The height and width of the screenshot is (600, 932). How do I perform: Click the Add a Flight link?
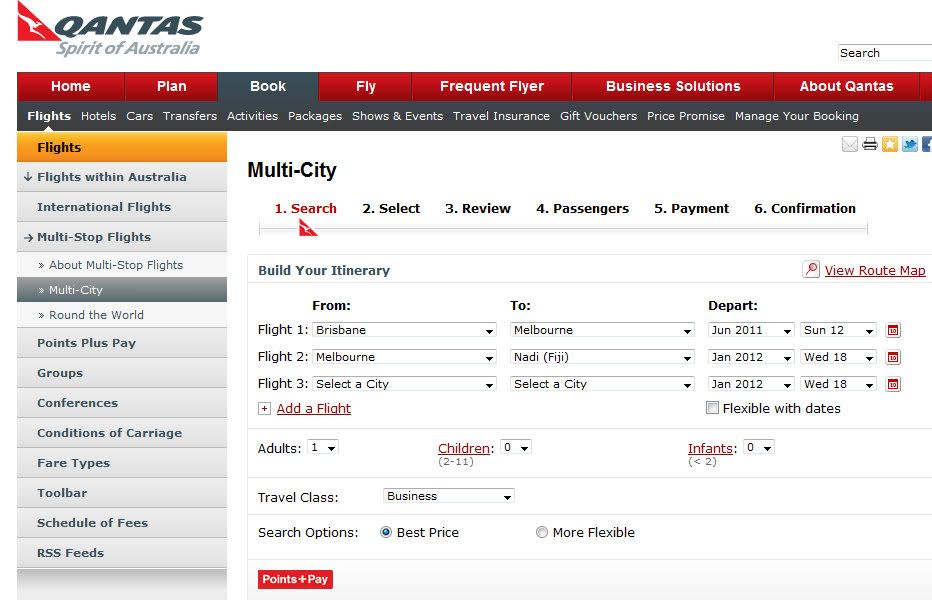[314, 409]
